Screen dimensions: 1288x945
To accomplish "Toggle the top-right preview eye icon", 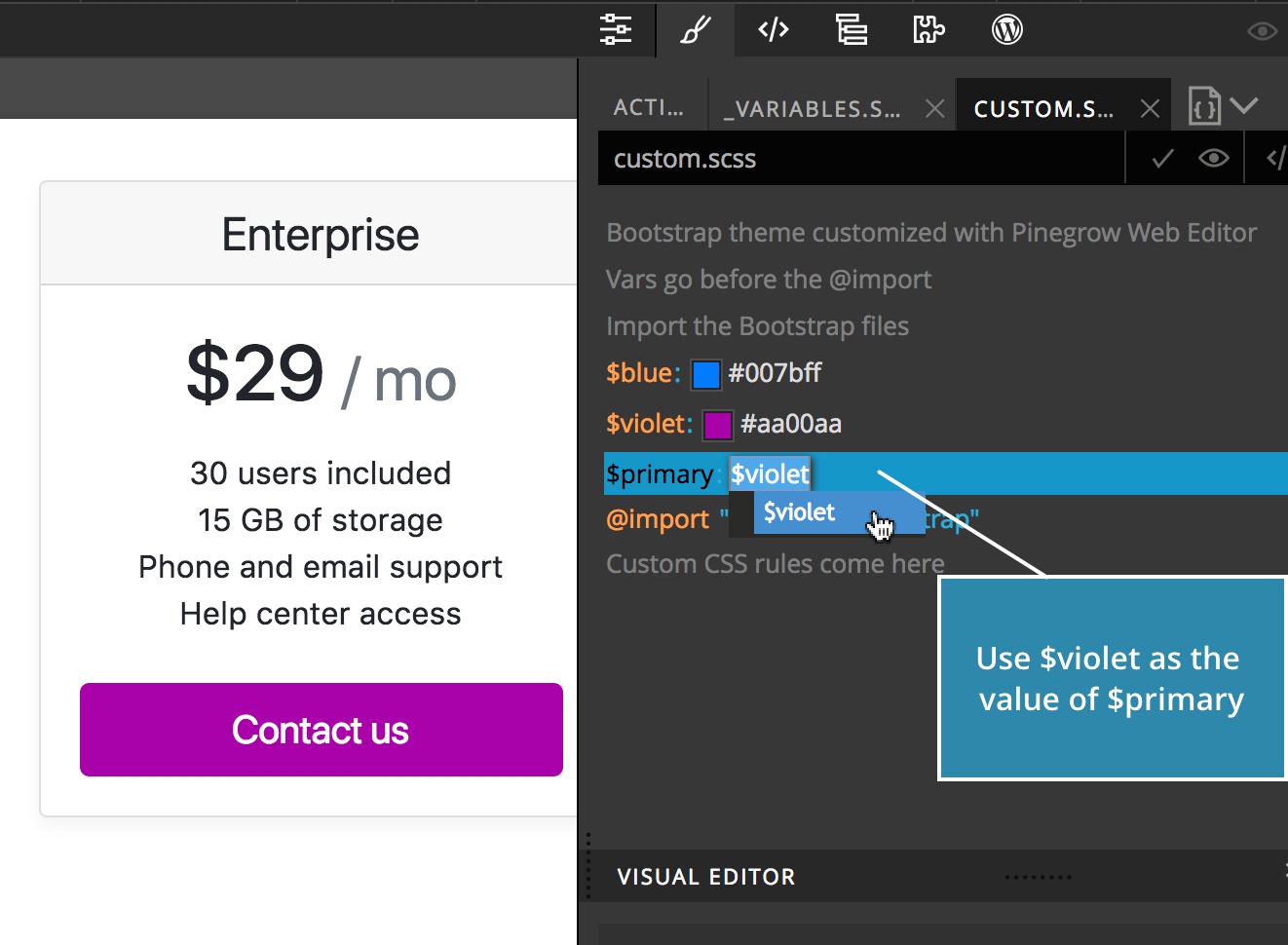I will [1263, 31].
